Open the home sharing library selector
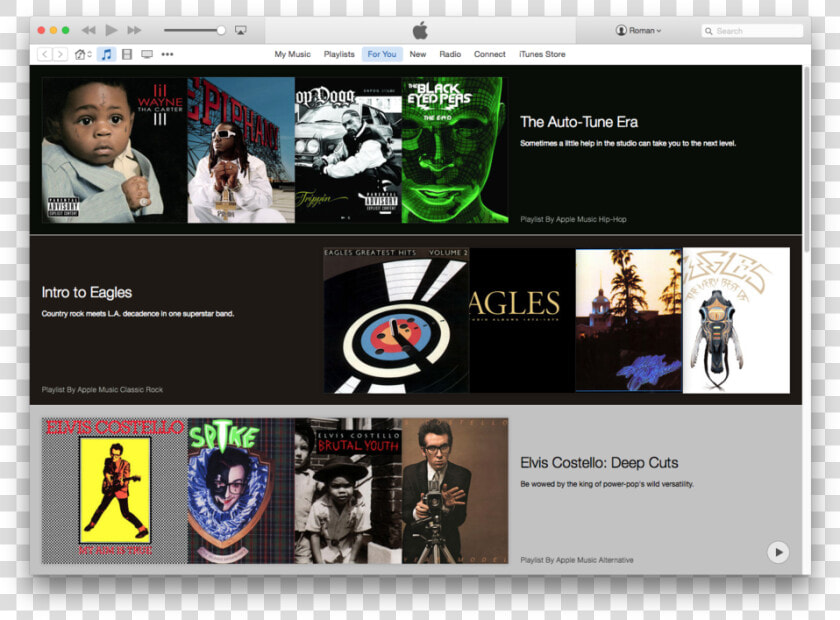The width and height of the screenshot is (840, 620). 82,54
